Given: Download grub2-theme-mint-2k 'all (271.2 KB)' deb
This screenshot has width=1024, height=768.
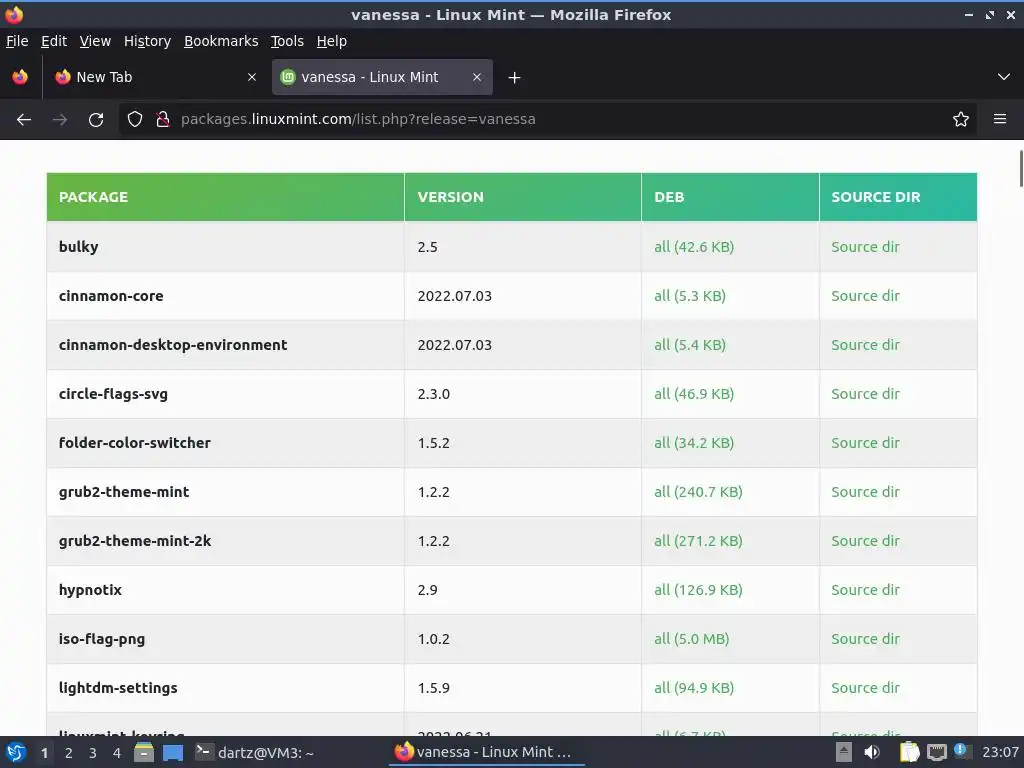Looking at the screenshot, I should tap(698, 541).
